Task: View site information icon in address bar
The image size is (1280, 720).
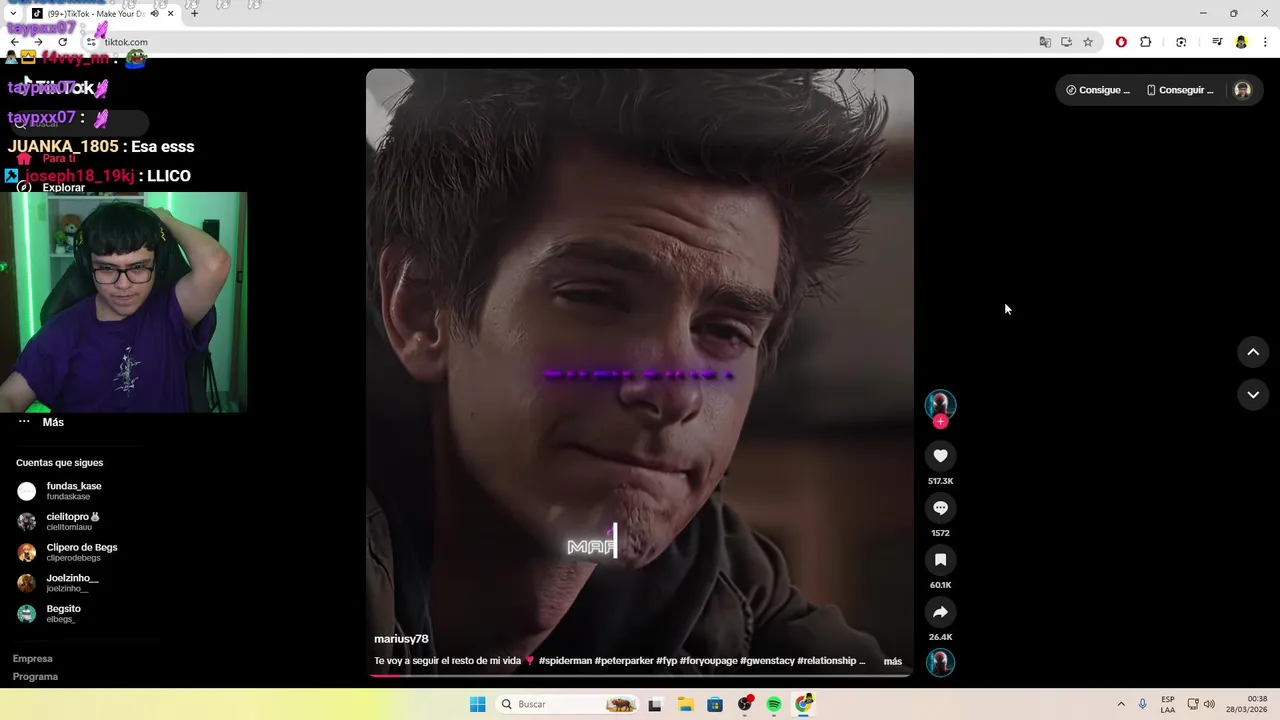Action: point(91,42)
